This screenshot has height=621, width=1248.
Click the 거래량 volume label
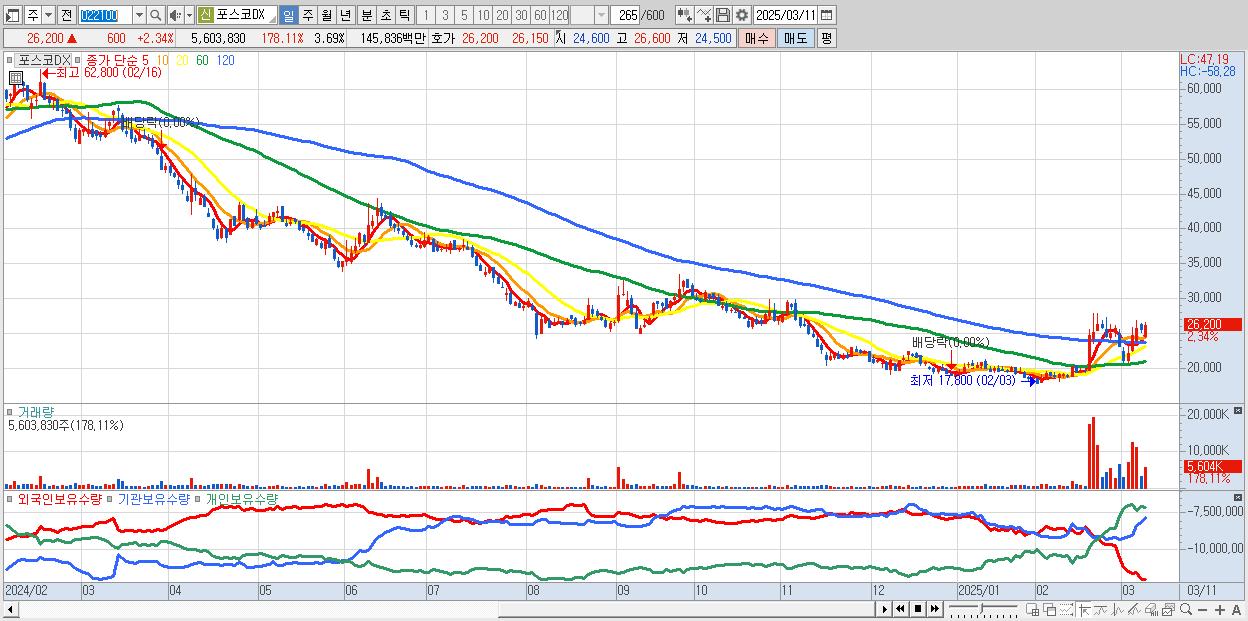pos(36,411)
